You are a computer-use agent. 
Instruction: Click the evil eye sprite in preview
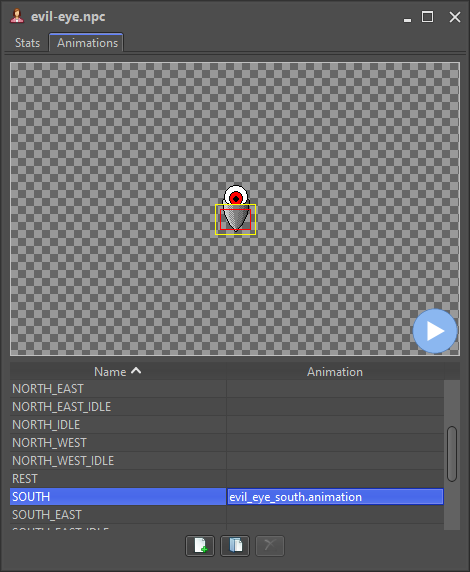tap(236, 208)
